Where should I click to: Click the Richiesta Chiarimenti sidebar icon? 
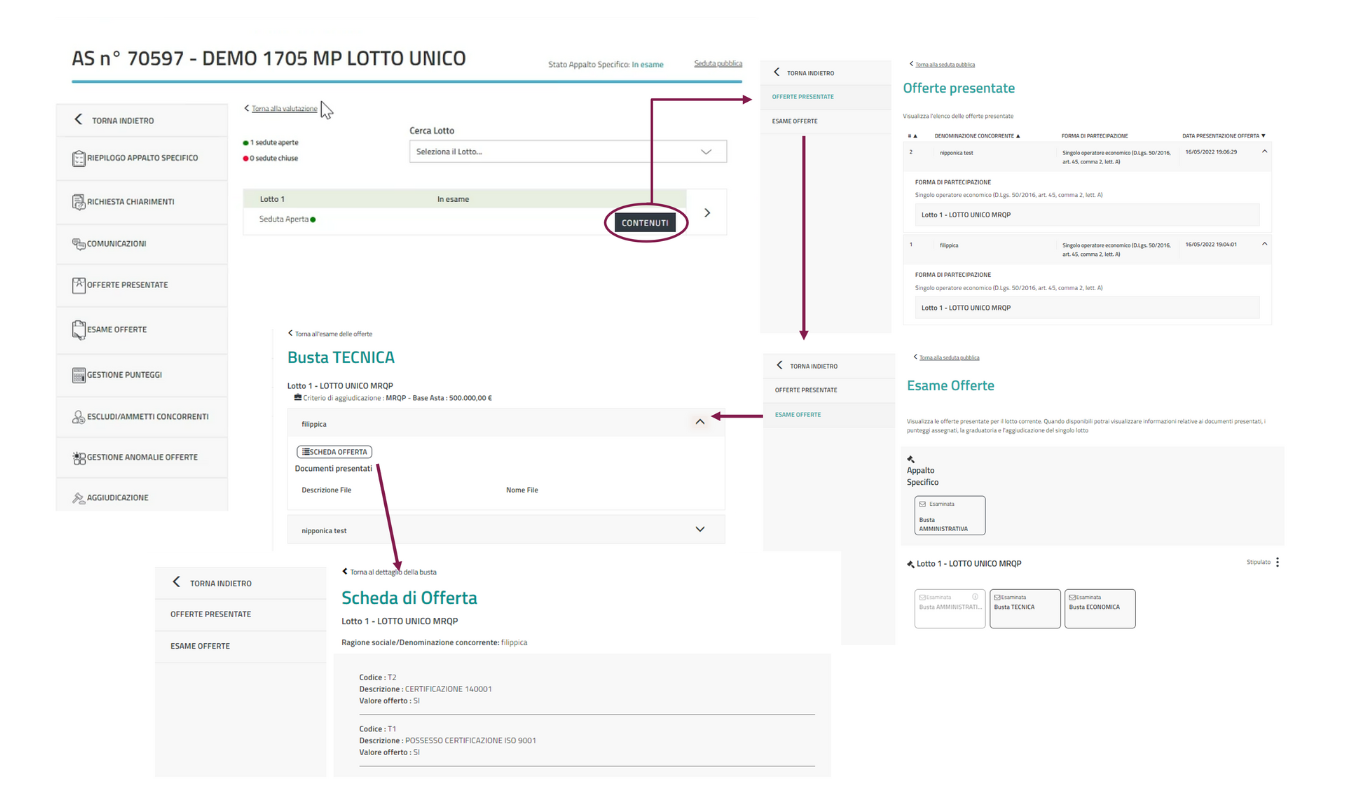(x=79, y=202)
